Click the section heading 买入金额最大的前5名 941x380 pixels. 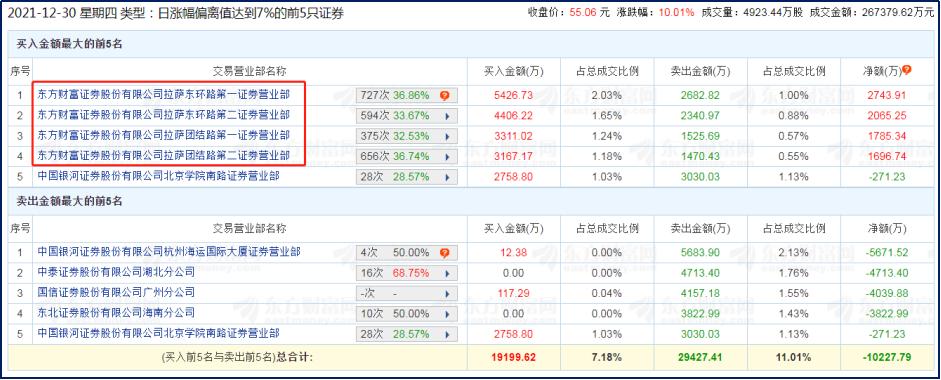[69, 44]
